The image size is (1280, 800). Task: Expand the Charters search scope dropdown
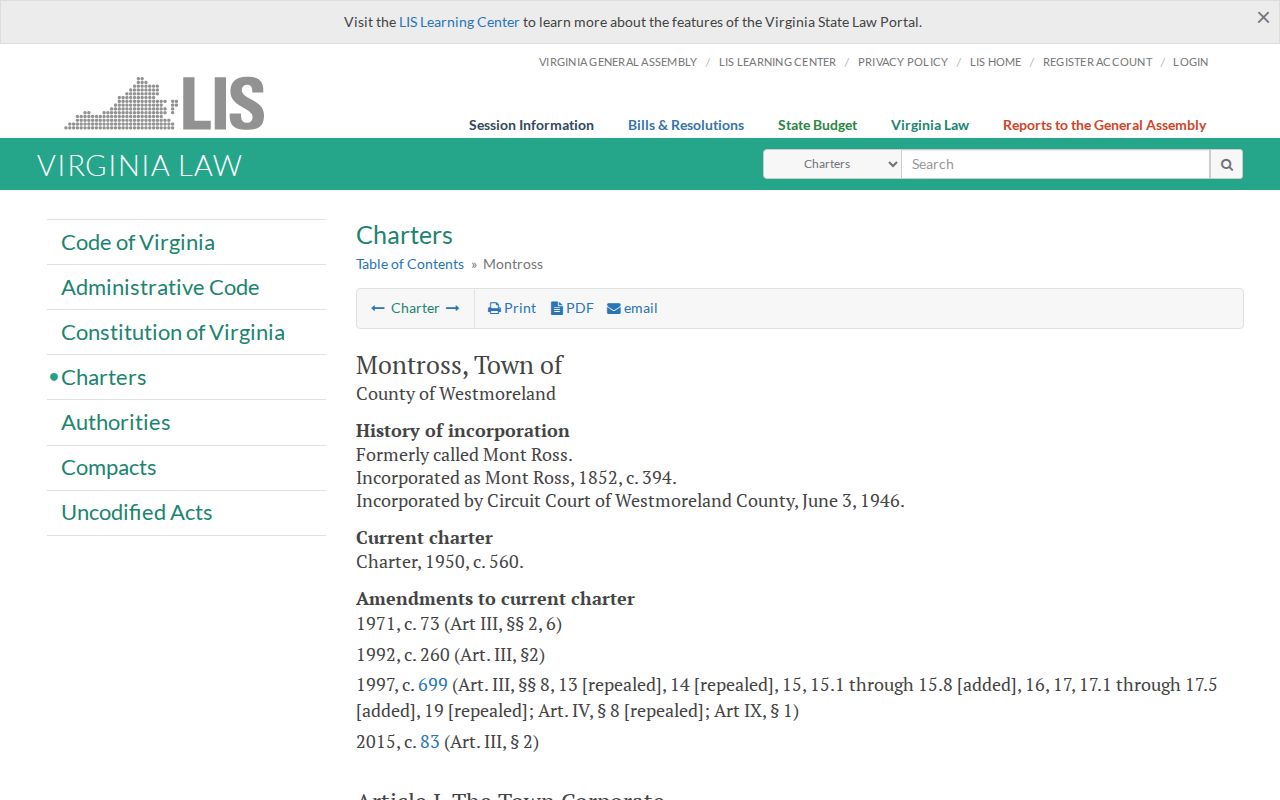pos(832,164)
